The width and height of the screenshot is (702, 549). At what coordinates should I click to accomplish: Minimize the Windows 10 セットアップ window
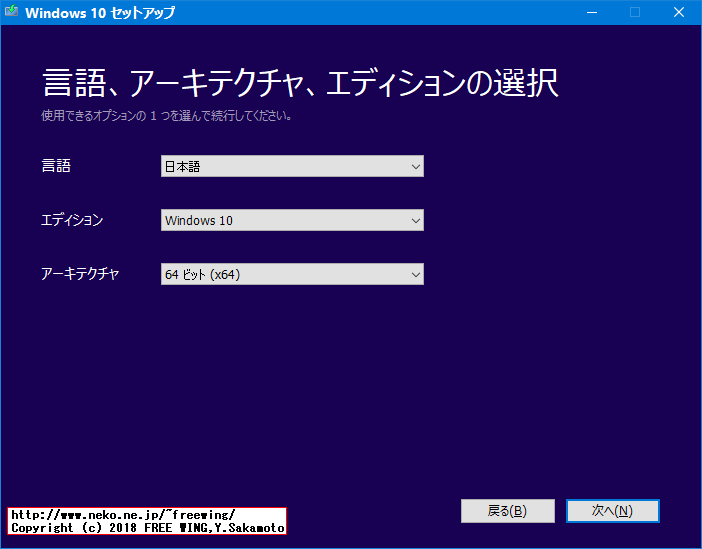(592, 12)
